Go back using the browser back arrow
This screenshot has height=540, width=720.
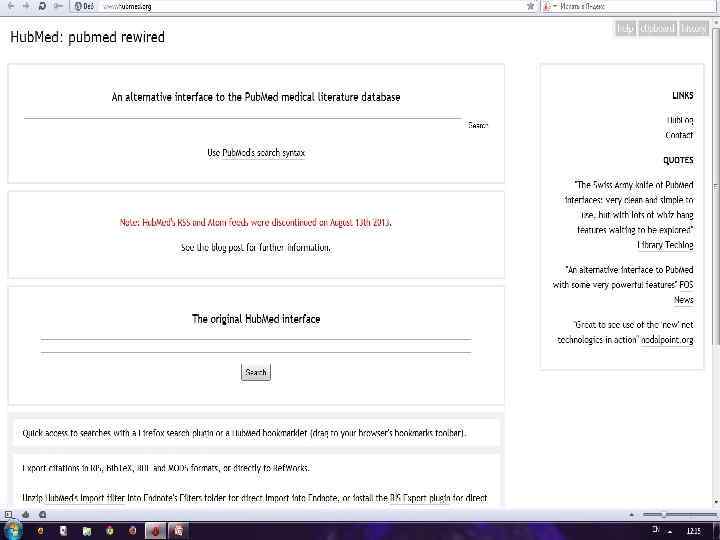click(11, 6)
